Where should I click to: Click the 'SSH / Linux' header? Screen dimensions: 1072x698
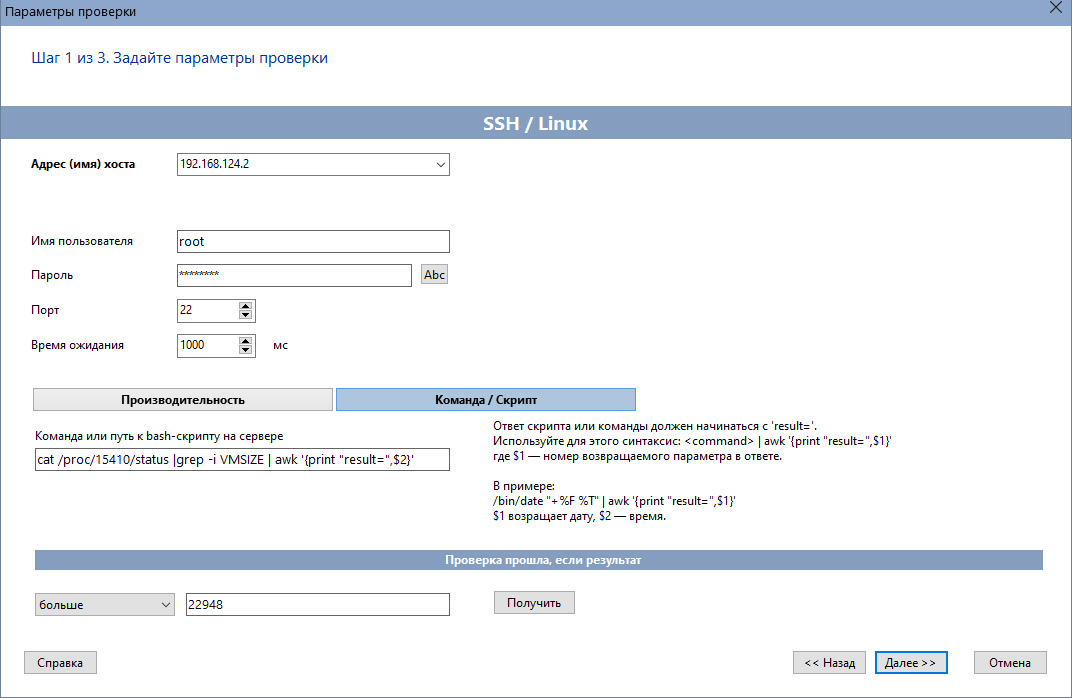click(x=535, y=123)
